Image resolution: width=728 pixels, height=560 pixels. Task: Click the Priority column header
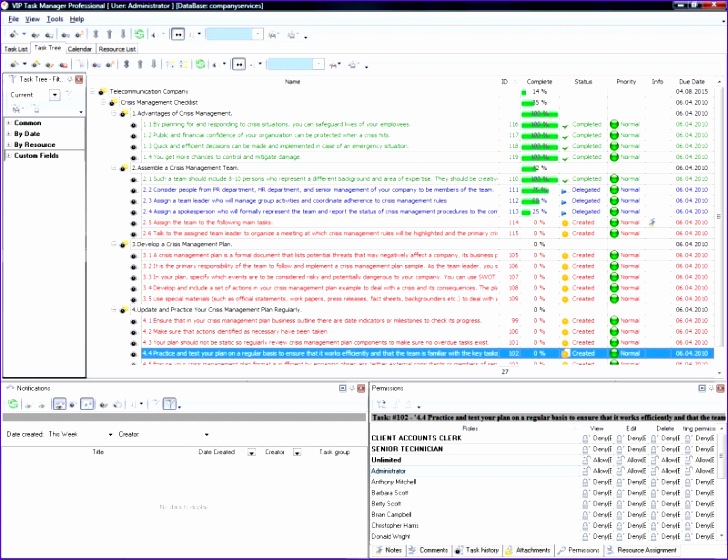[x=626, y=82]
